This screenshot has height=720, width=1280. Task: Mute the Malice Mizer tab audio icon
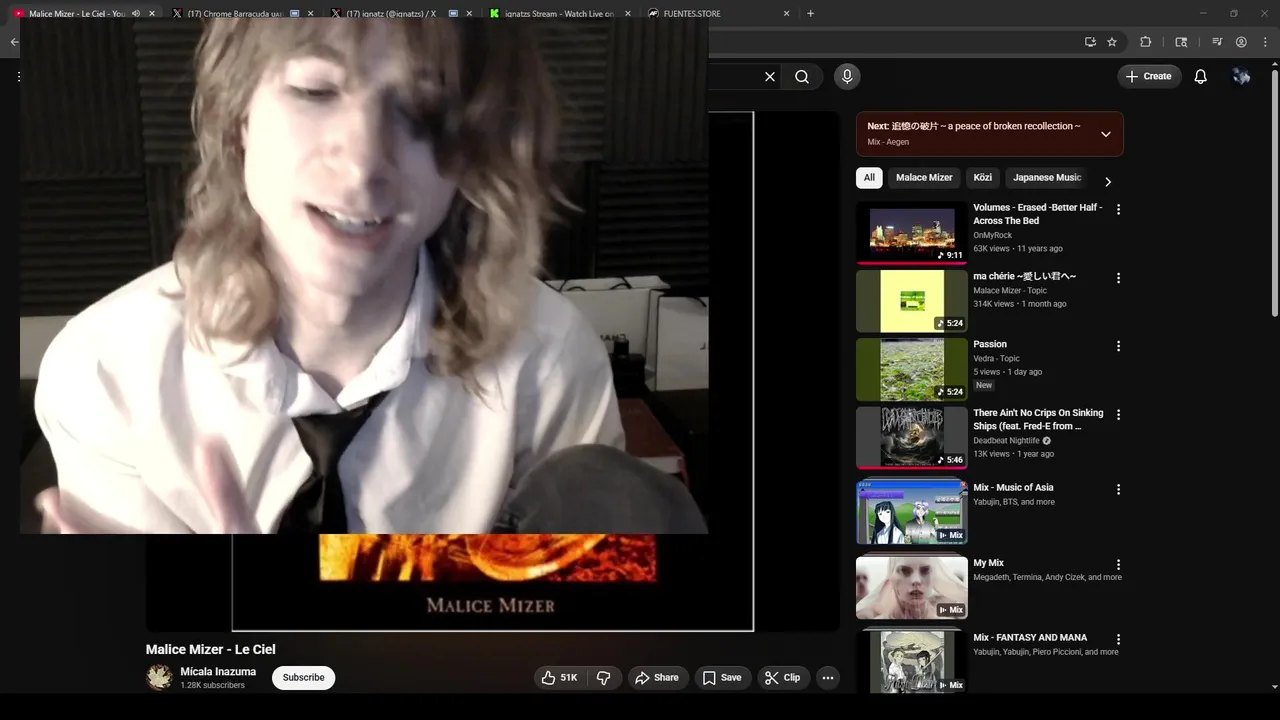pos(136,14)
